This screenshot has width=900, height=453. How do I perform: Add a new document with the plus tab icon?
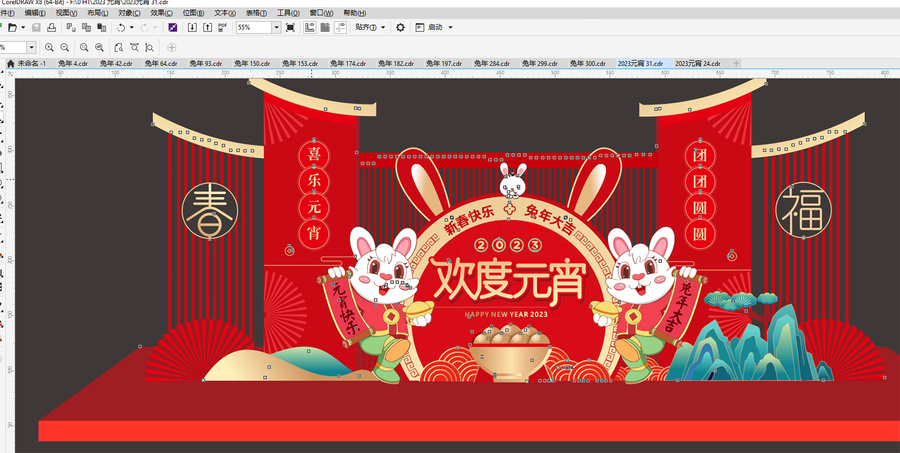point(736,63)
